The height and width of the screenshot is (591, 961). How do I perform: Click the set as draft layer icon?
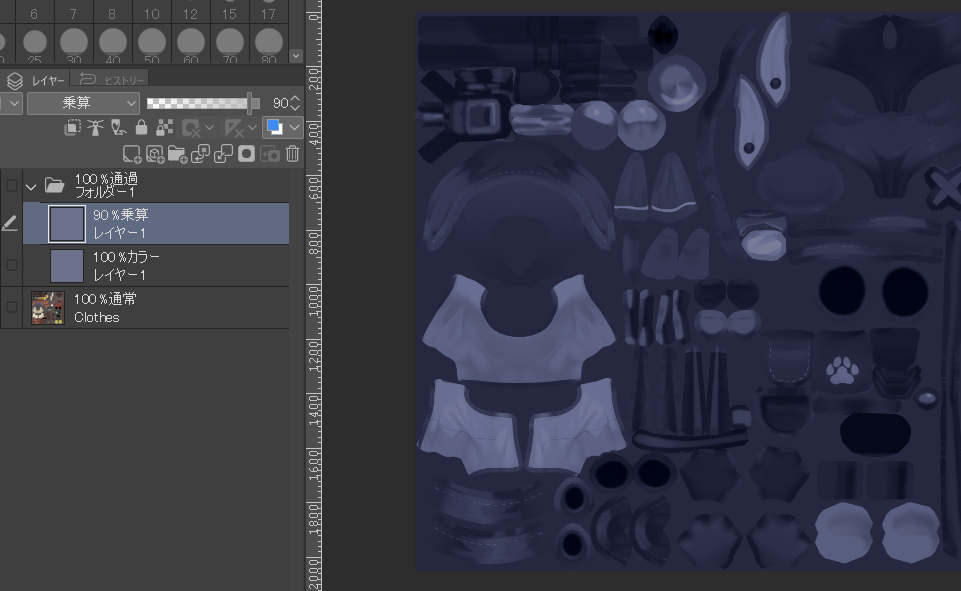(118, 128)
